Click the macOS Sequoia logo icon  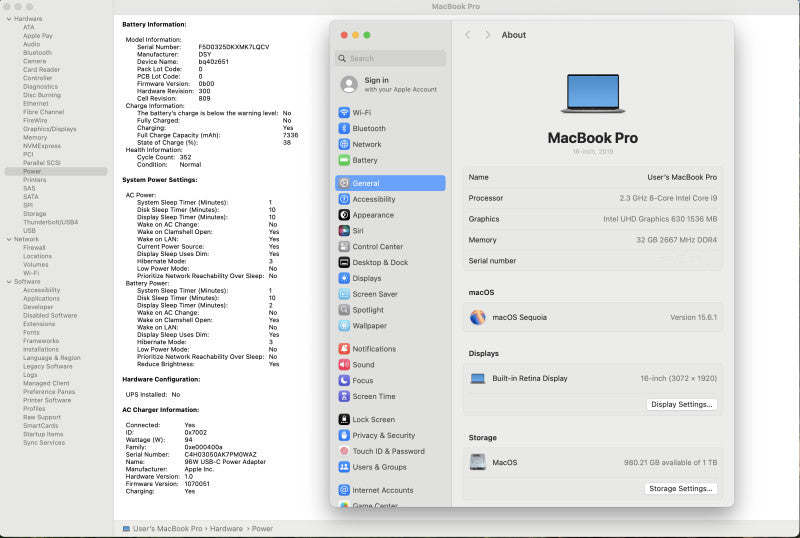tap(478, 317)
